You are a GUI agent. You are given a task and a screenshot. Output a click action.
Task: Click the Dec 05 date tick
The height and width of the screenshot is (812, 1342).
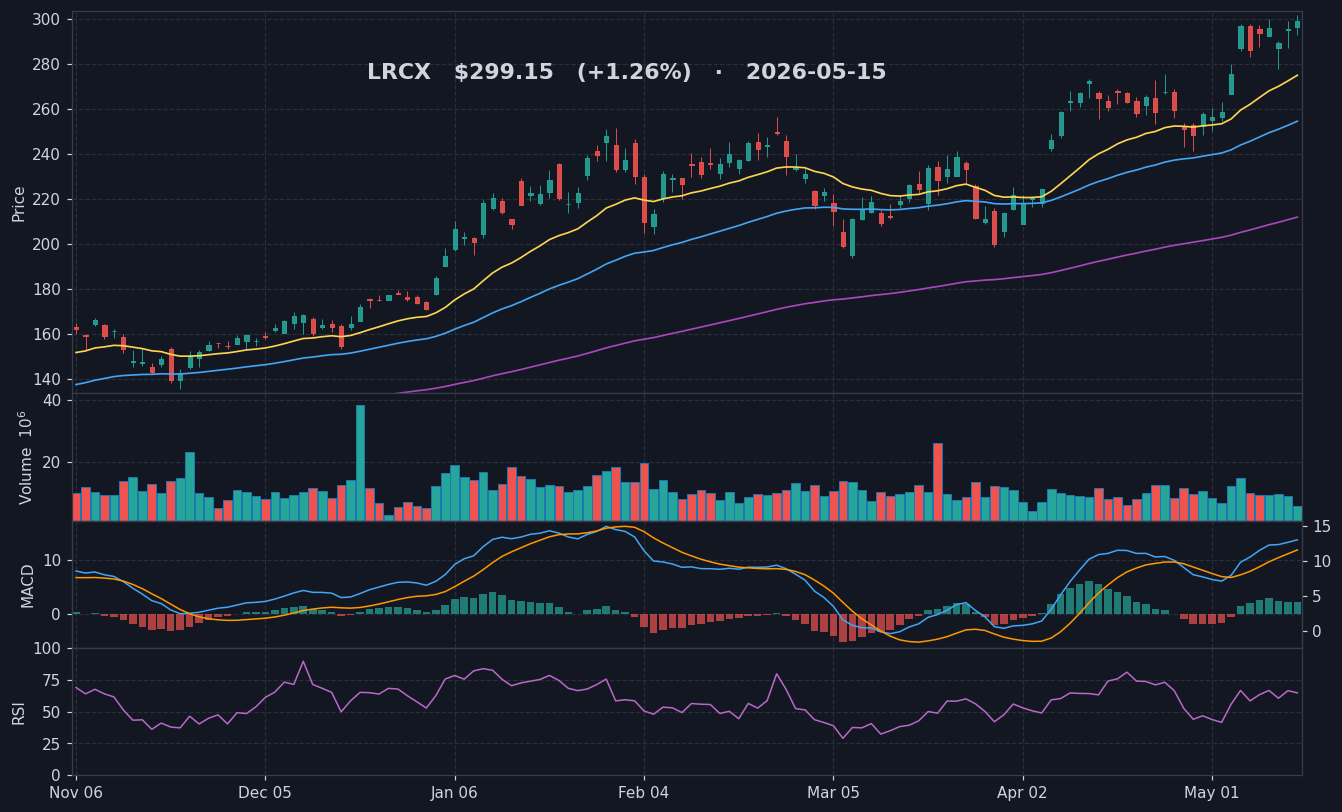tap(265, 792)
